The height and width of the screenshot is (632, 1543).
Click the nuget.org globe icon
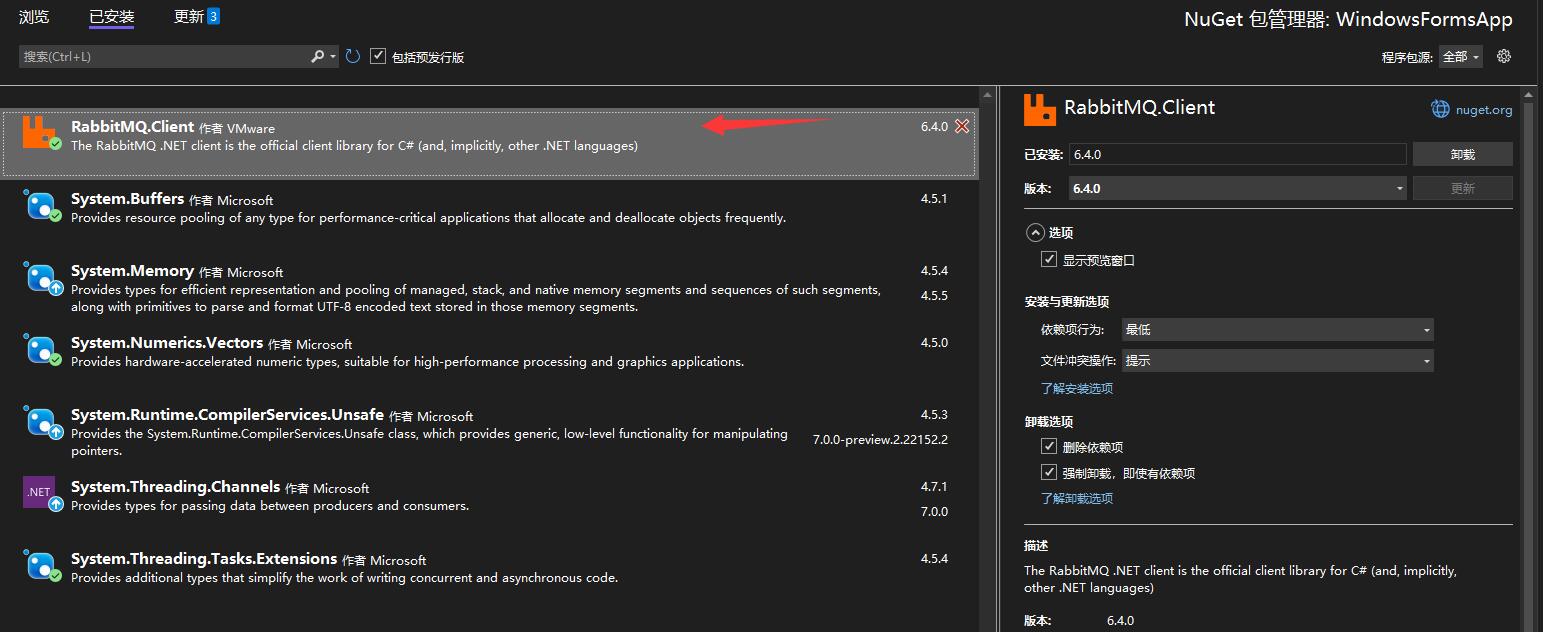(1440, 109)
